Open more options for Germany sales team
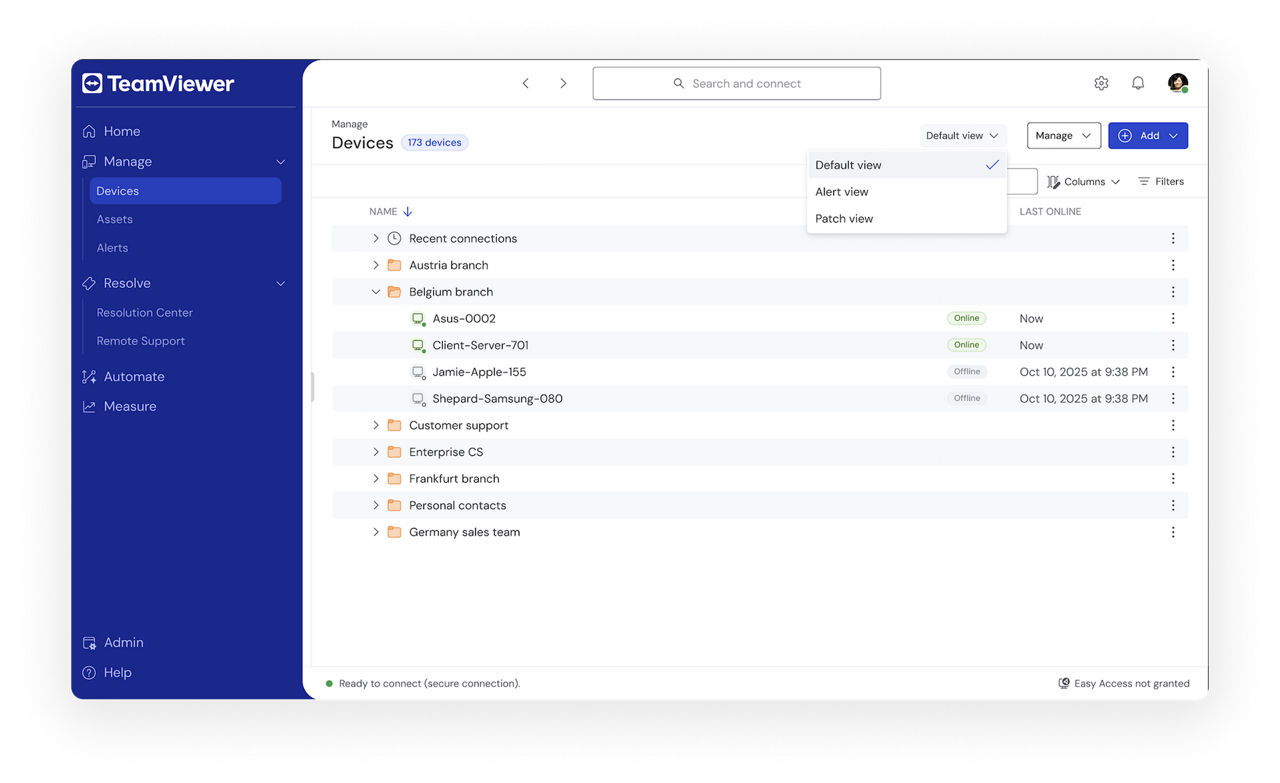This screenshot has width=1280, height=783. coord(1173,533)
